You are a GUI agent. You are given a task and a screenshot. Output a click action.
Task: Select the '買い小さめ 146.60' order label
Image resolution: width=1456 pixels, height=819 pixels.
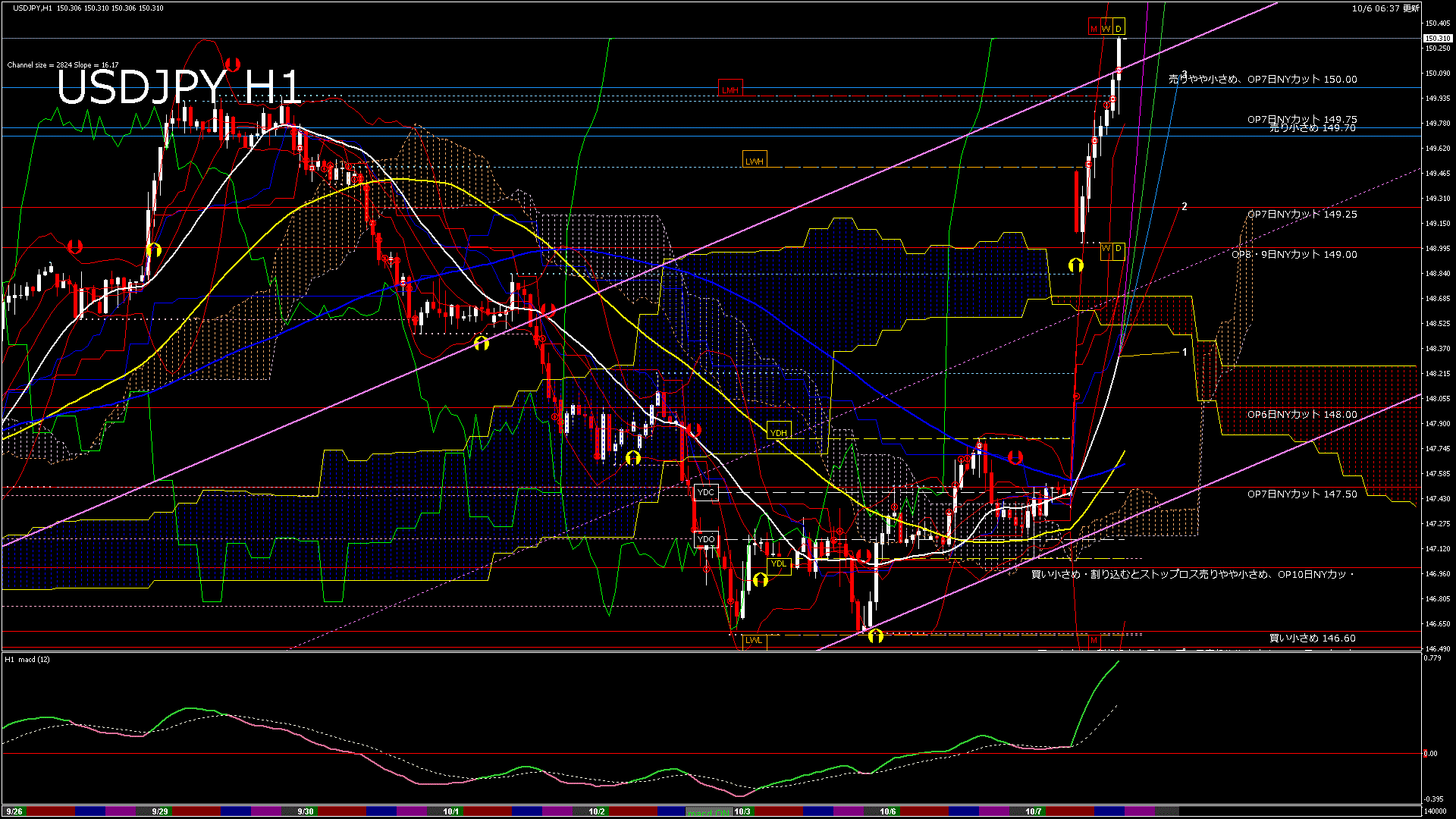(1312, 639)
